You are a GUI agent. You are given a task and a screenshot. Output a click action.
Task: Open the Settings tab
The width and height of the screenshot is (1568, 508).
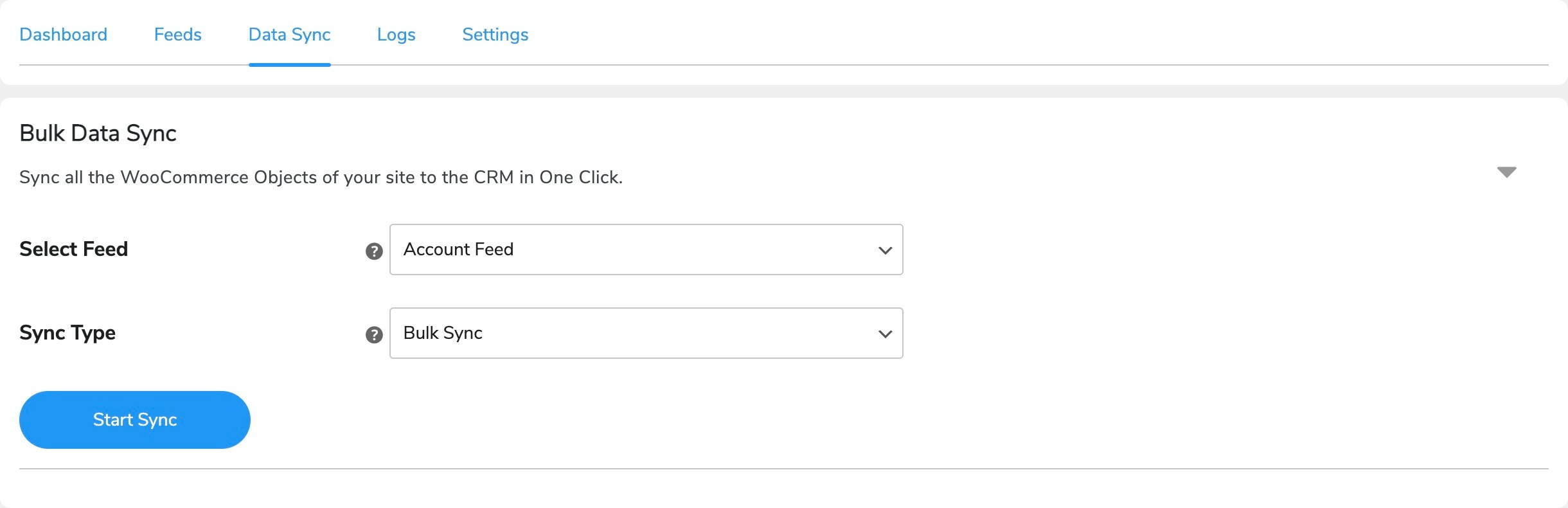tap(495, 35)
